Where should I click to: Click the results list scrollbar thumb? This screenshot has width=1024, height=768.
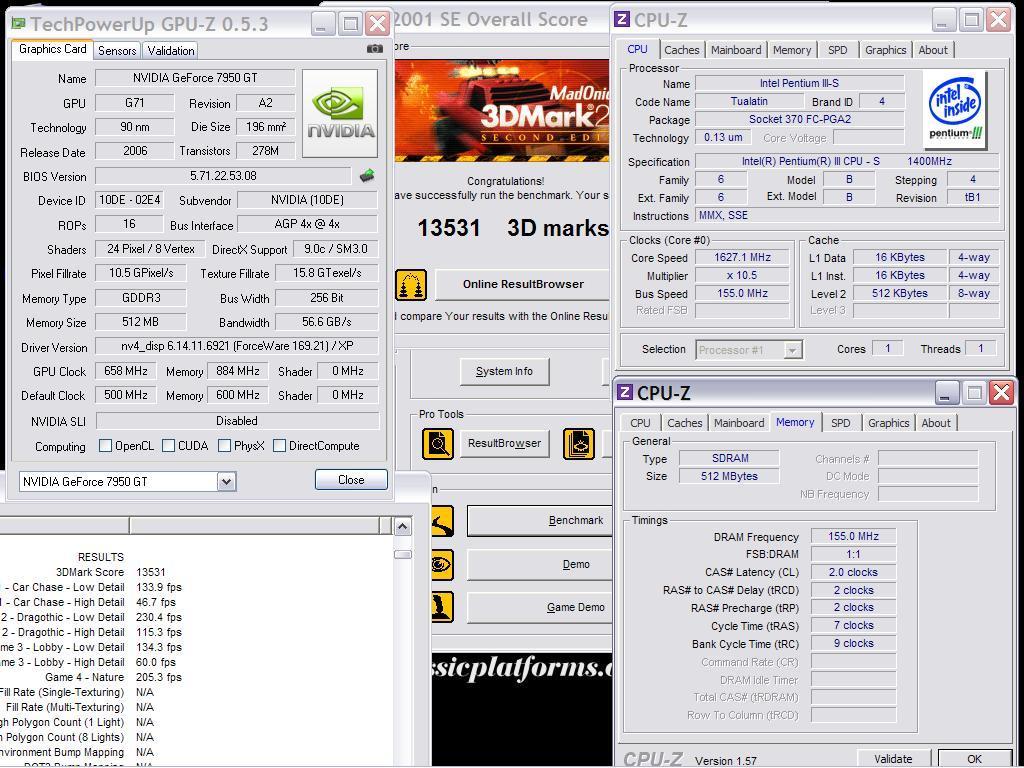pyautogui.click(x=403, y=554)
